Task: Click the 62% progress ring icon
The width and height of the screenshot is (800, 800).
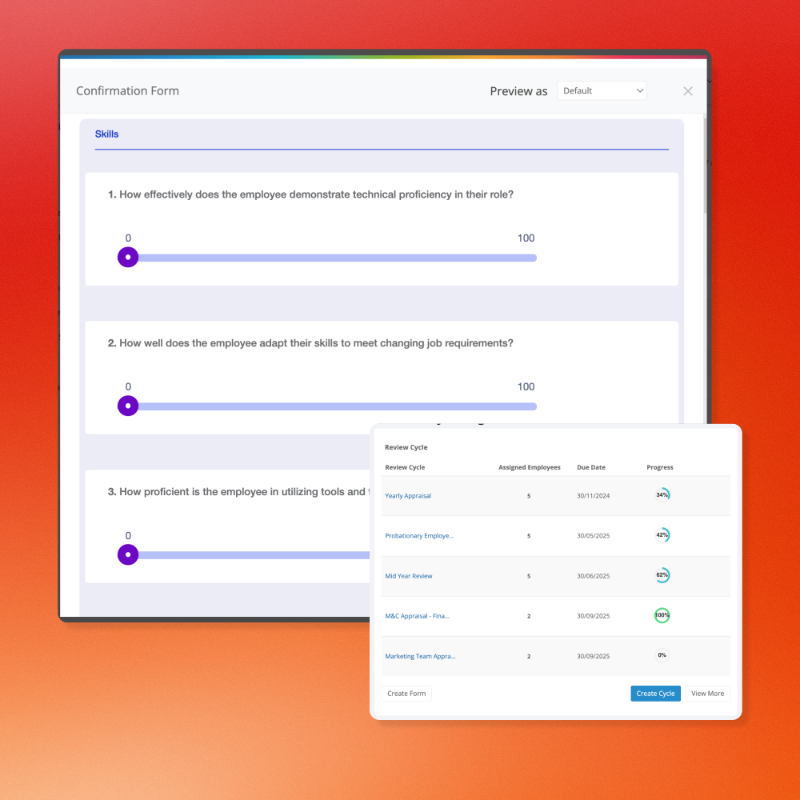Action: [x=662, y=575]
